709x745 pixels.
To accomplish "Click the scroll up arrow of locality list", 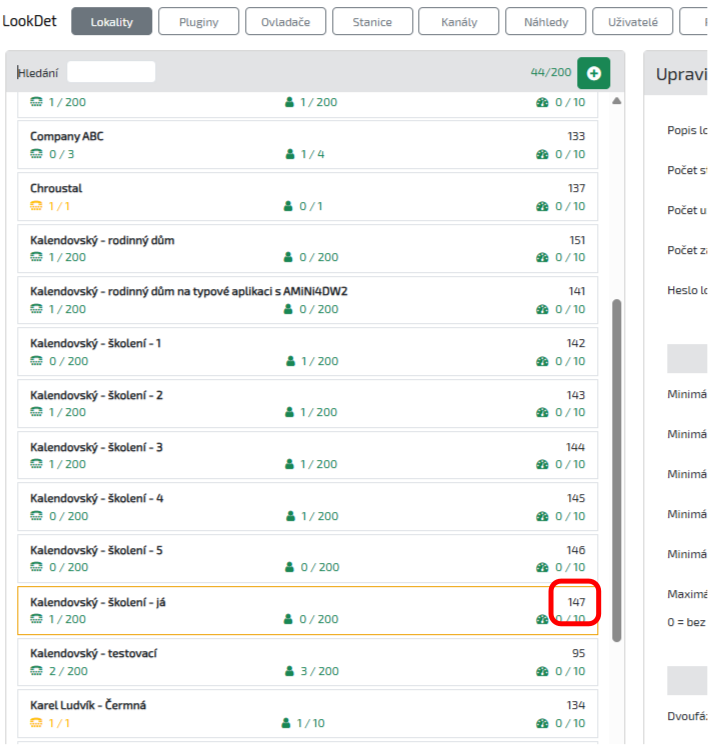I will [x=616, y=101].
